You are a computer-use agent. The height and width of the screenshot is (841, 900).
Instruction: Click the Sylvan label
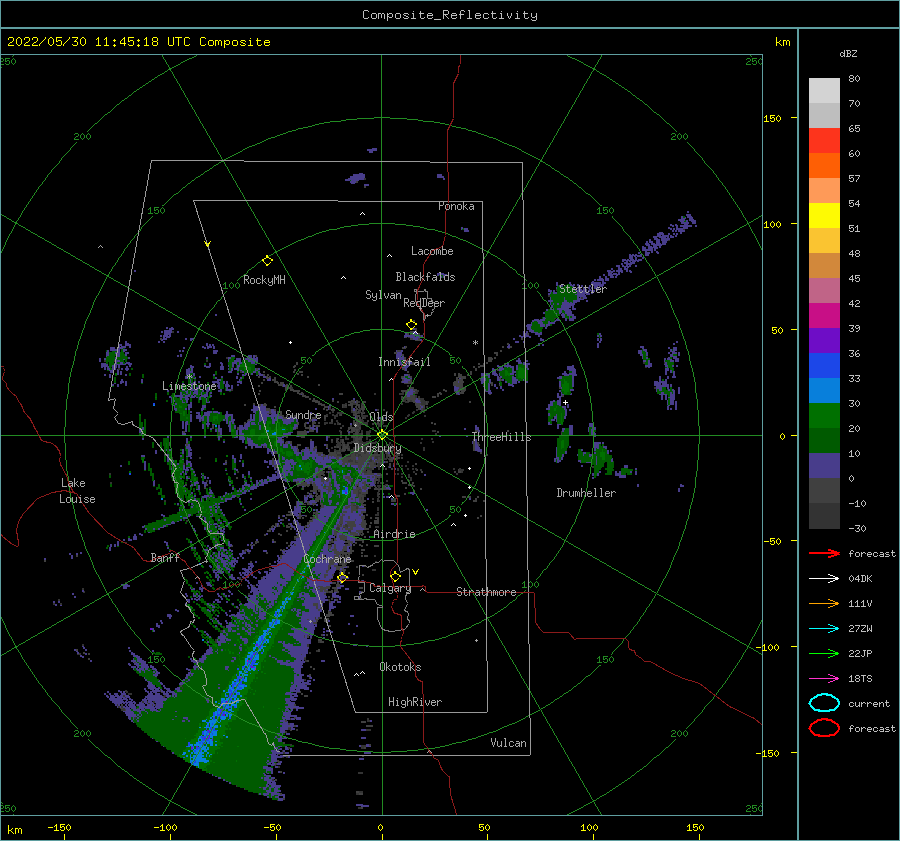point(383,296)
